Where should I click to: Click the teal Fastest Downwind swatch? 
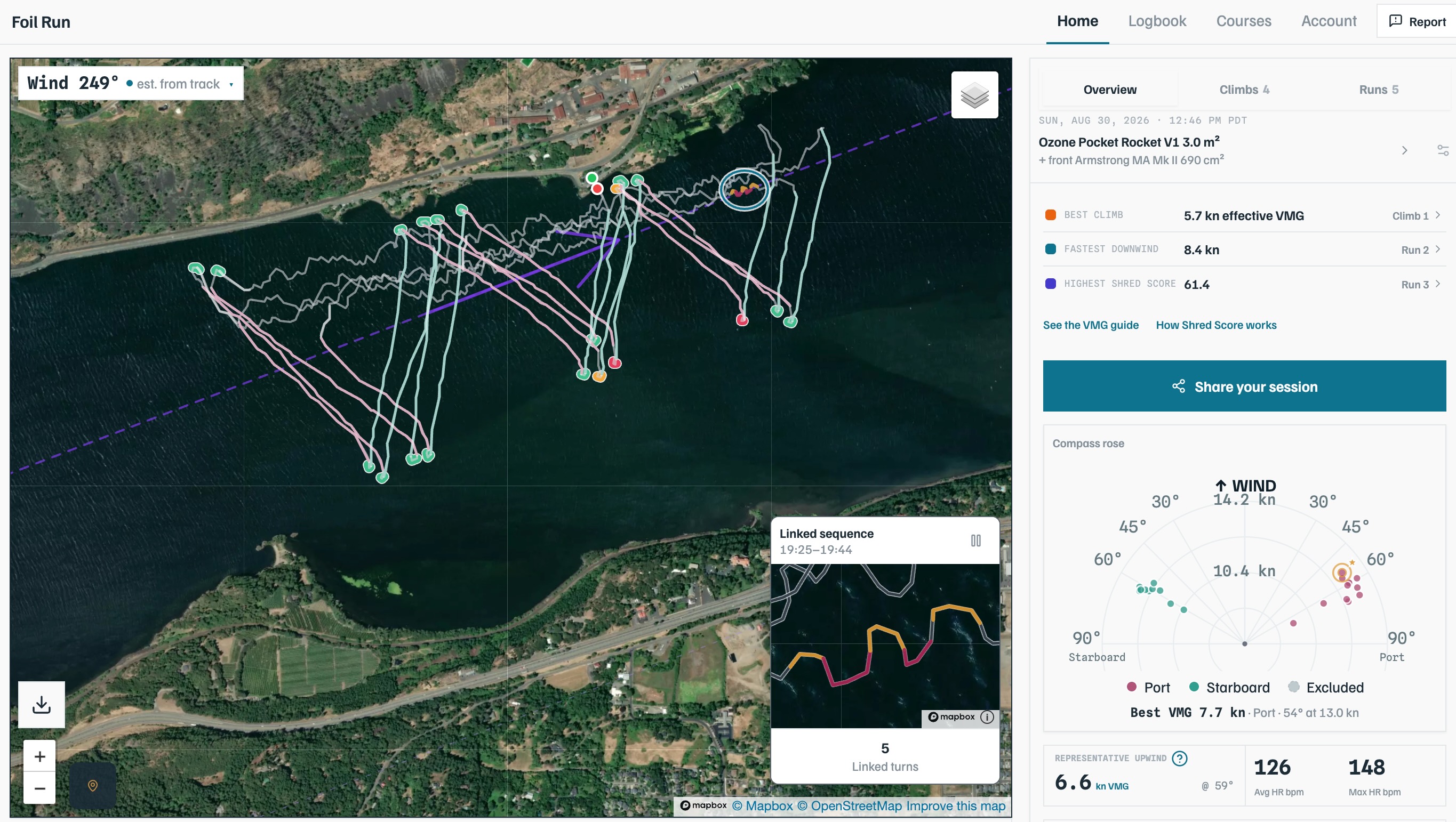click(1050, 249)
